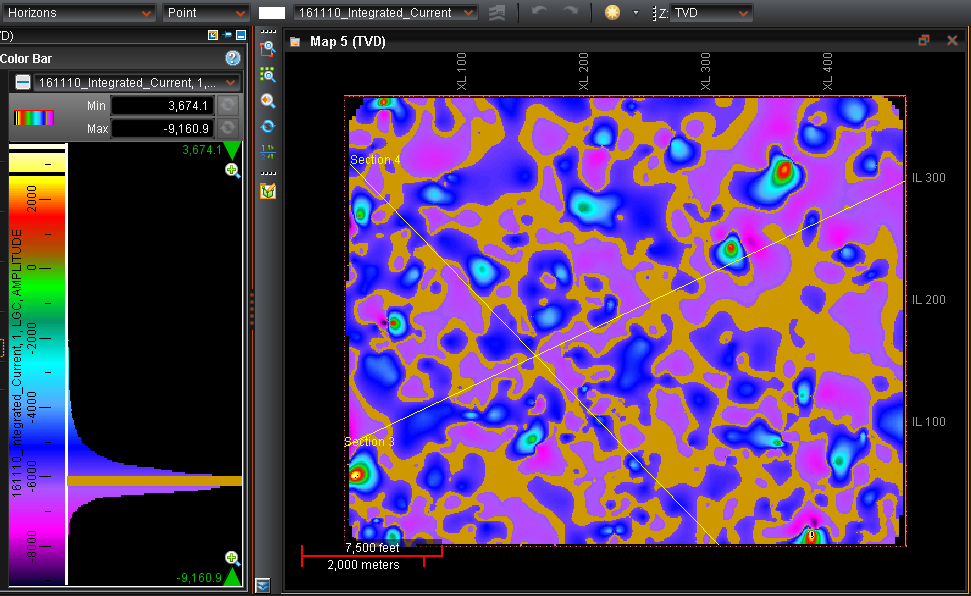Click the Min value field 3,674.1
971x596 pixels.
[x=162, y=105]
